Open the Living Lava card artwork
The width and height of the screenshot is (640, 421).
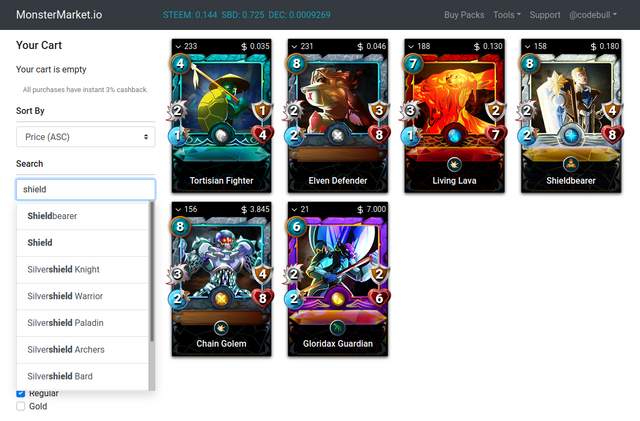(454, 98)
